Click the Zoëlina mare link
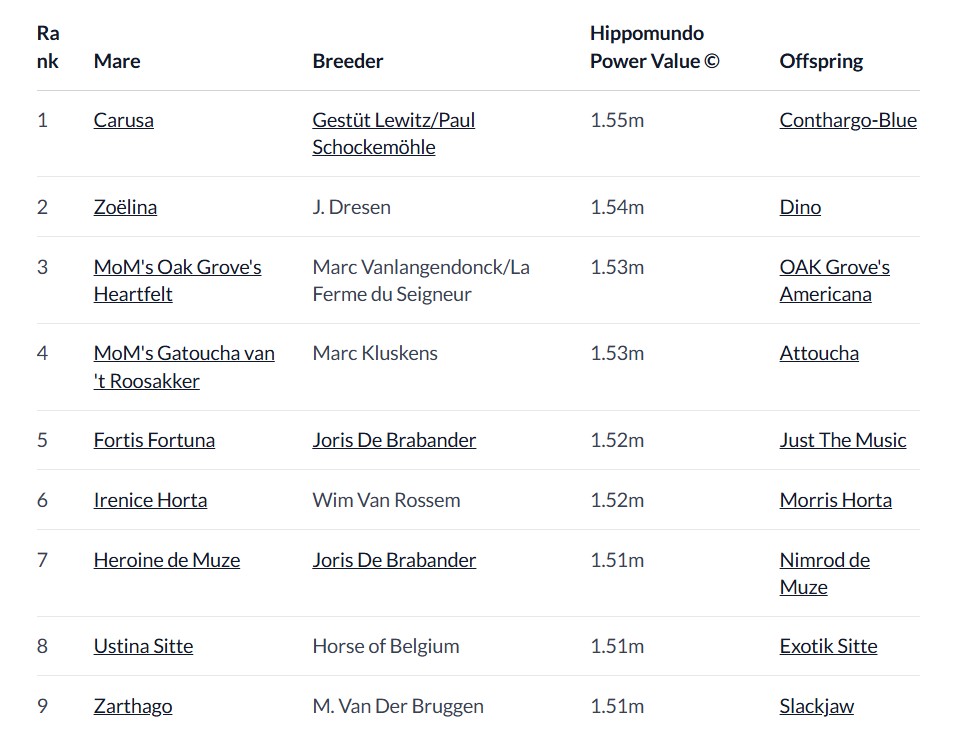 pyautogui.click(x=125, y=207)
